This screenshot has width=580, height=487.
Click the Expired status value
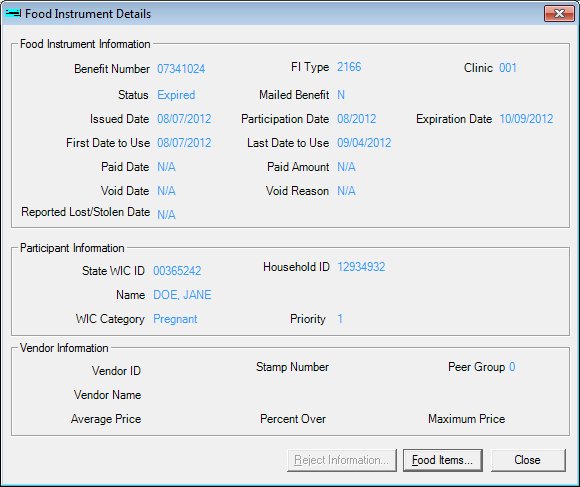pos(176,95)
